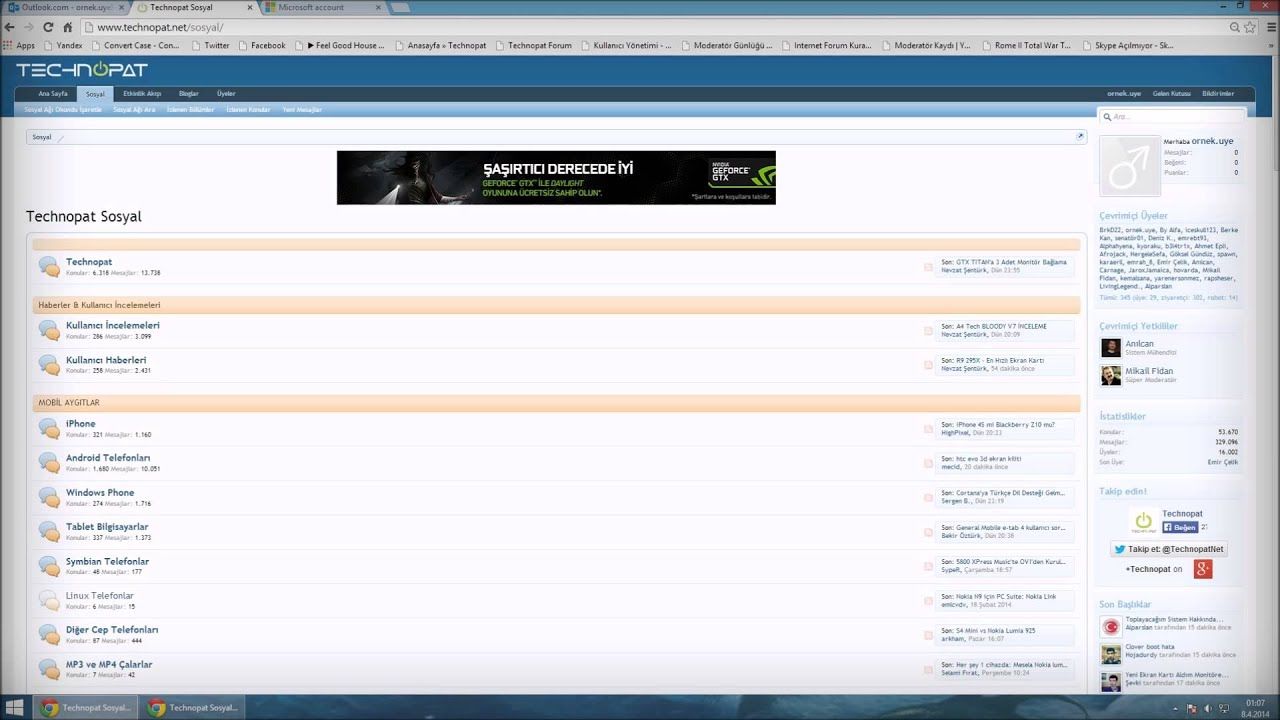Click the Technopat power logo in Takip edin
The width and height of the screenshot is (1280, 720).
point(1143,521)
